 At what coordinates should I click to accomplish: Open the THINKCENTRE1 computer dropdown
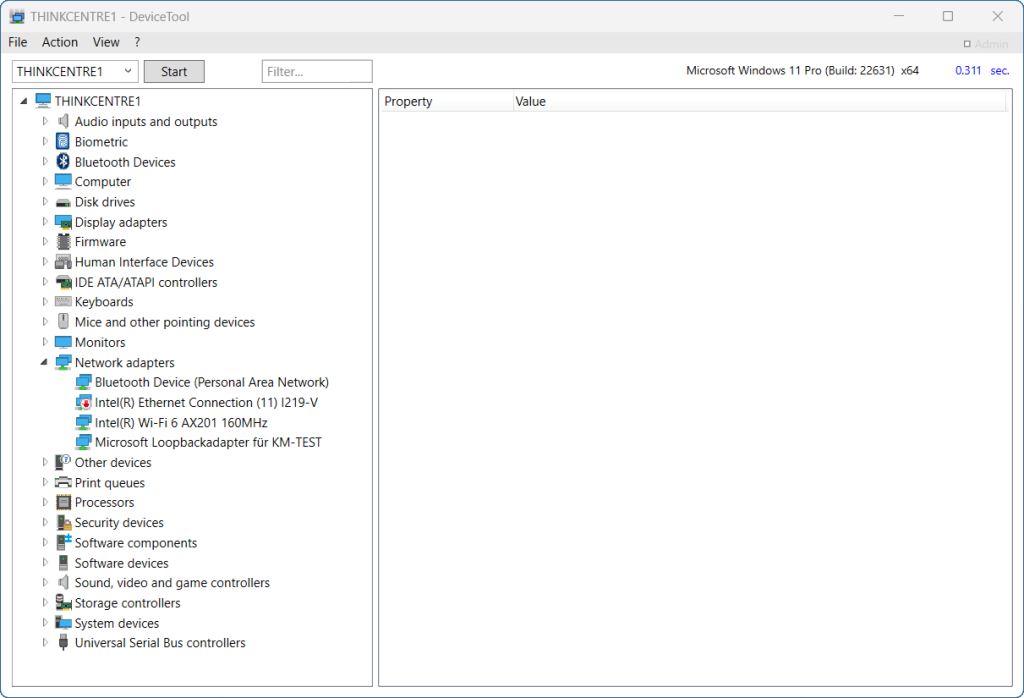(x=128, y=71)
